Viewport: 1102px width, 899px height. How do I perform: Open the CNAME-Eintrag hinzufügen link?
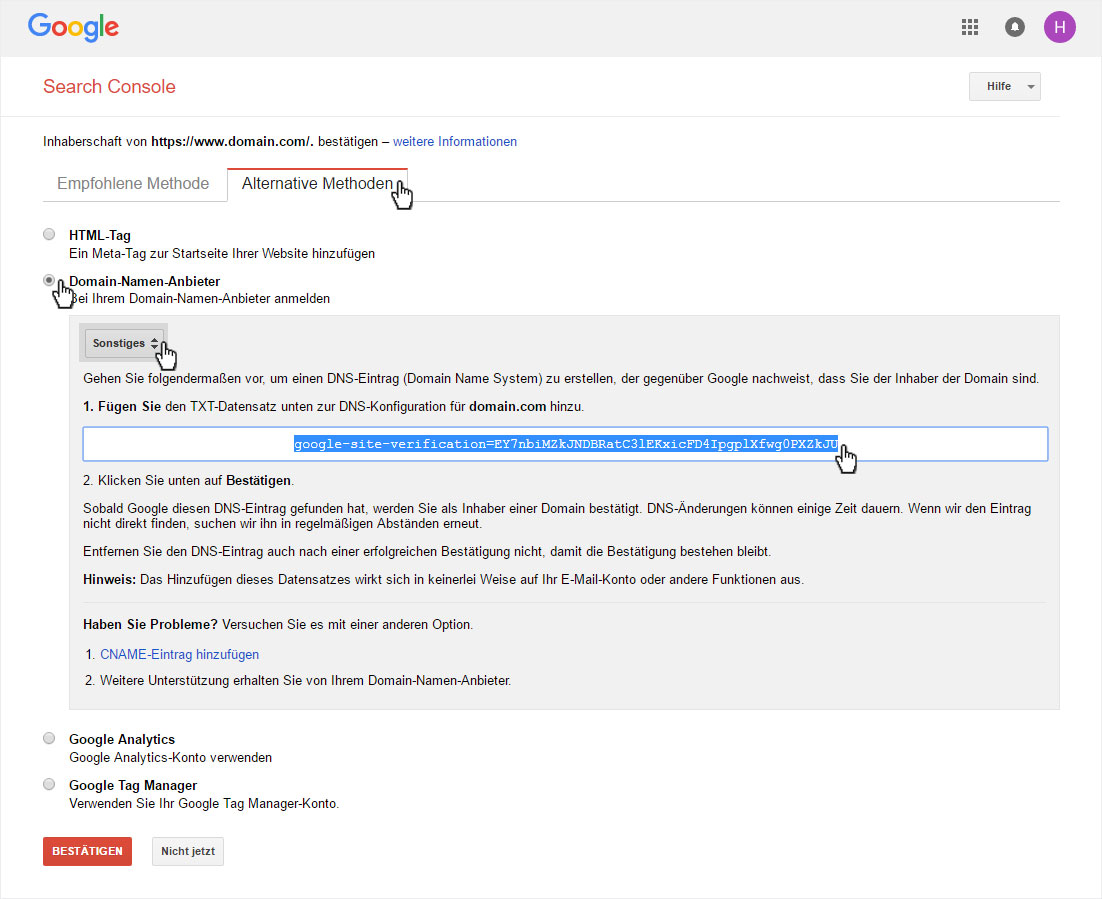click(x=180, y=654)
